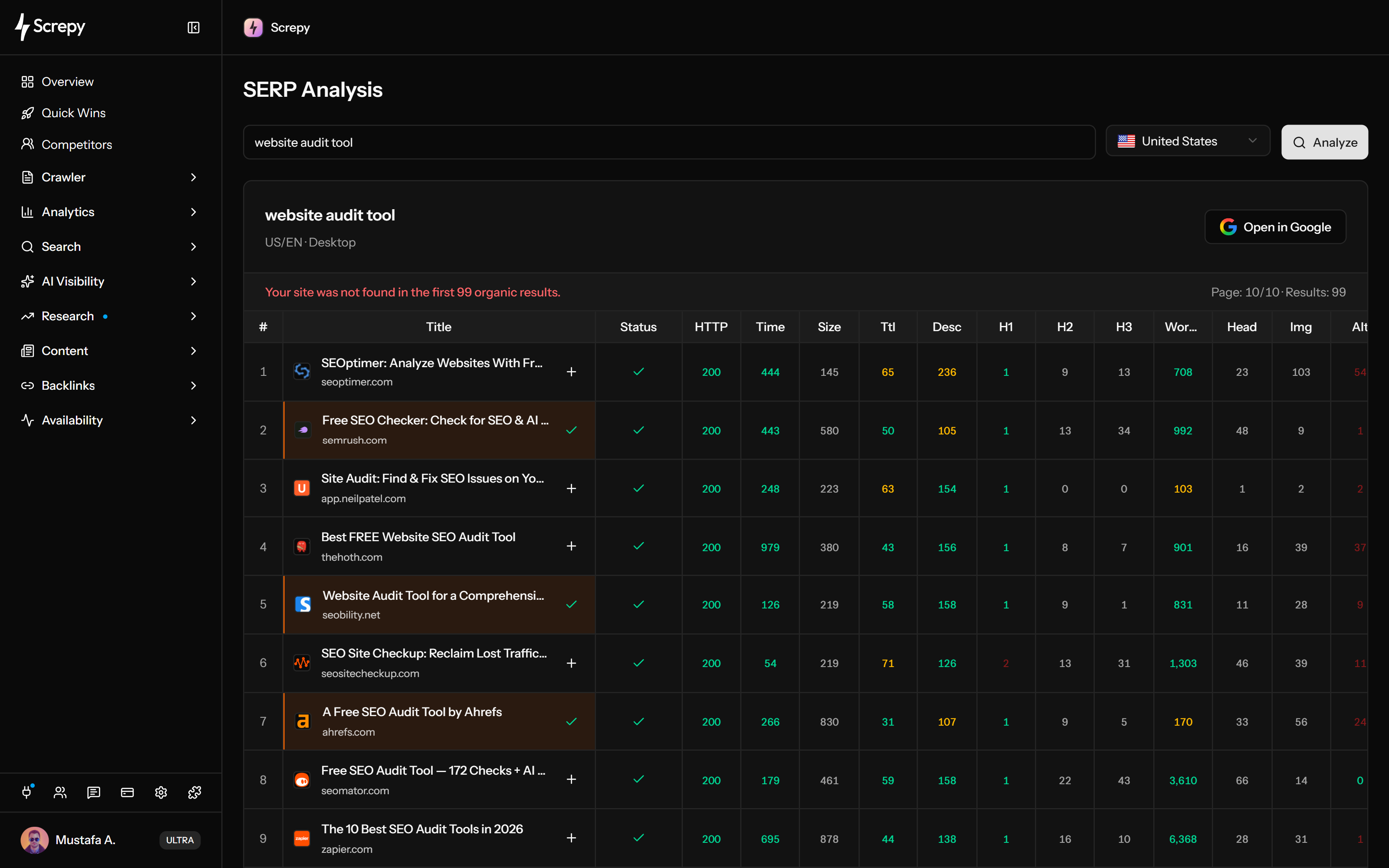Click the seobility.net favicon
This screenshot has height=868, width=1389.
pos(303,604)
